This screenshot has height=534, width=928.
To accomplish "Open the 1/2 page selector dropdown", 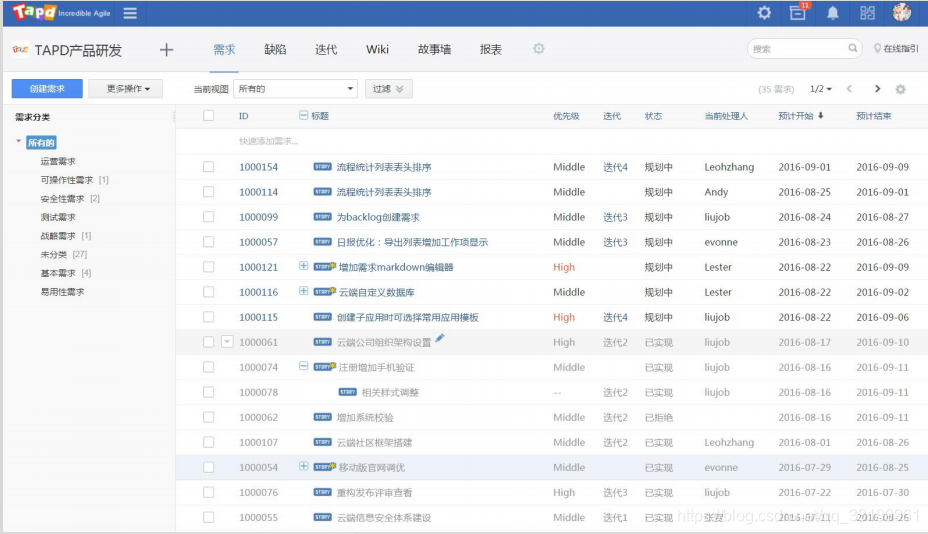I will pyautogui.click(x=821, y=89).
